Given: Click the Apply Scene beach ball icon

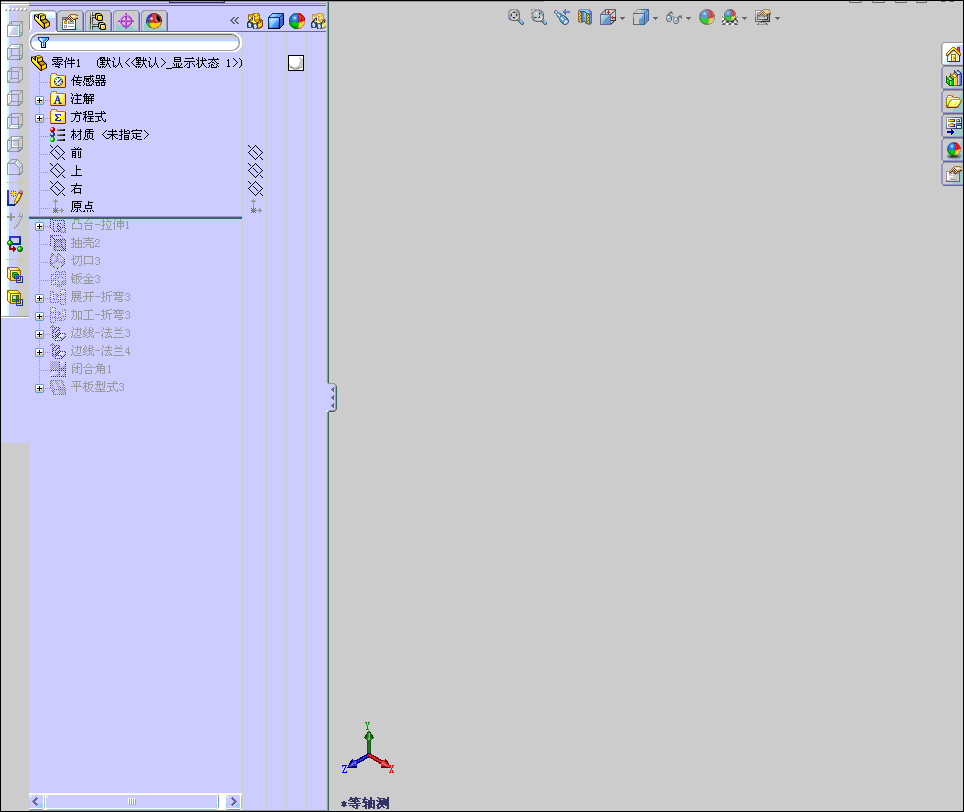Looking at the screenshot, I should 705,17.
